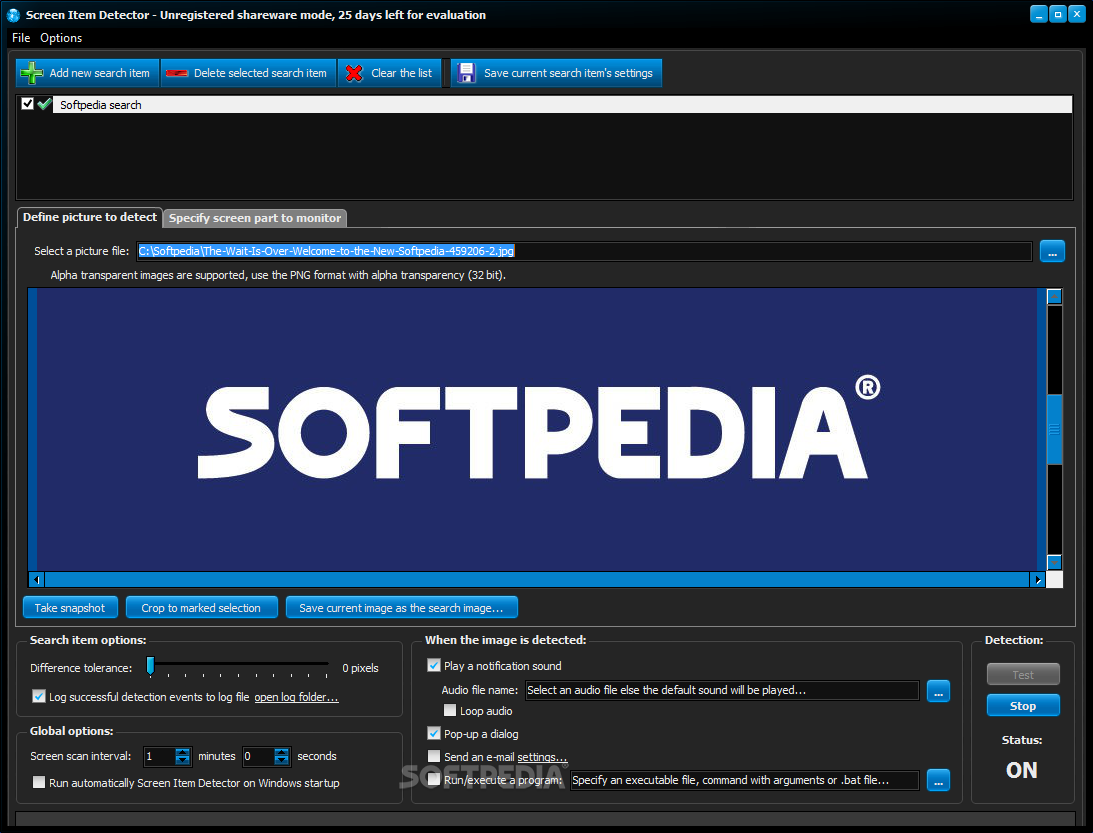Disable Play a notification sound

434,665
